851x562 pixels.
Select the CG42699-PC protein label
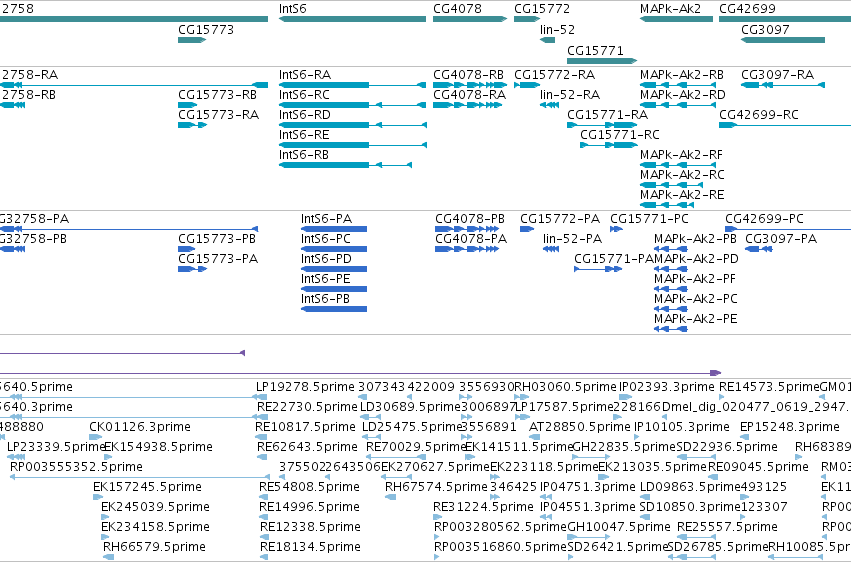[x=765, y=219]
